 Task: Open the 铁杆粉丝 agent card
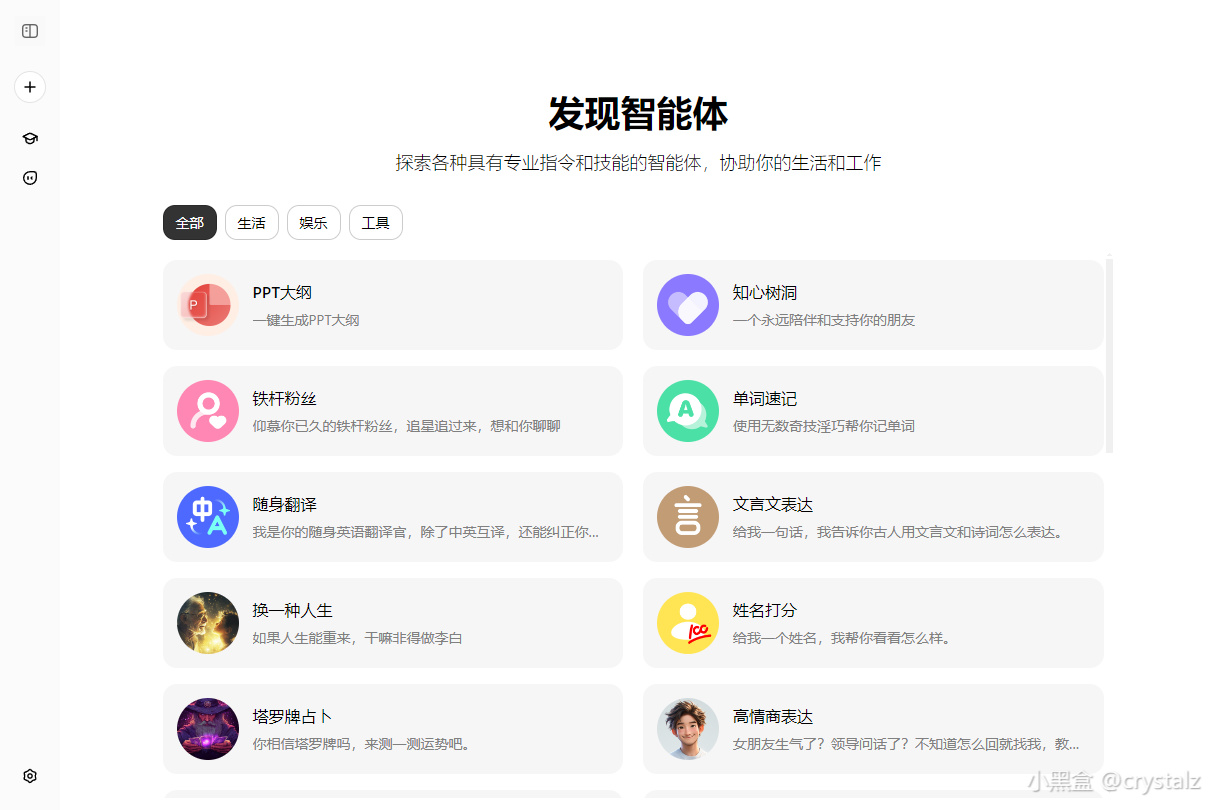coord(392,411)
